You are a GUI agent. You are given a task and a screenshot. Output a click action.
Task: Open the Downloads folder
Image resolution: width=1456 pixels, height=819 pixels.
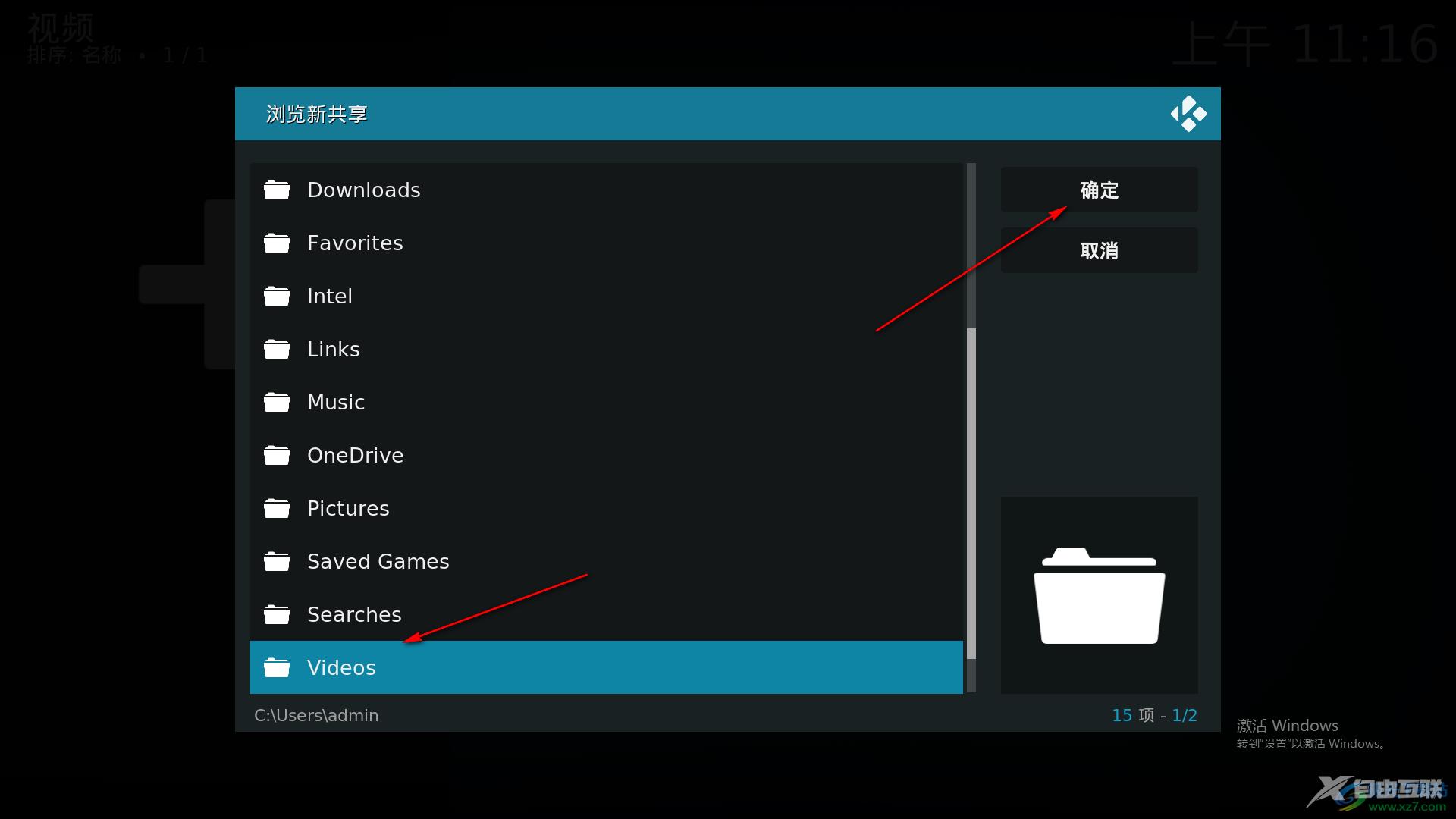coord(363,189)
